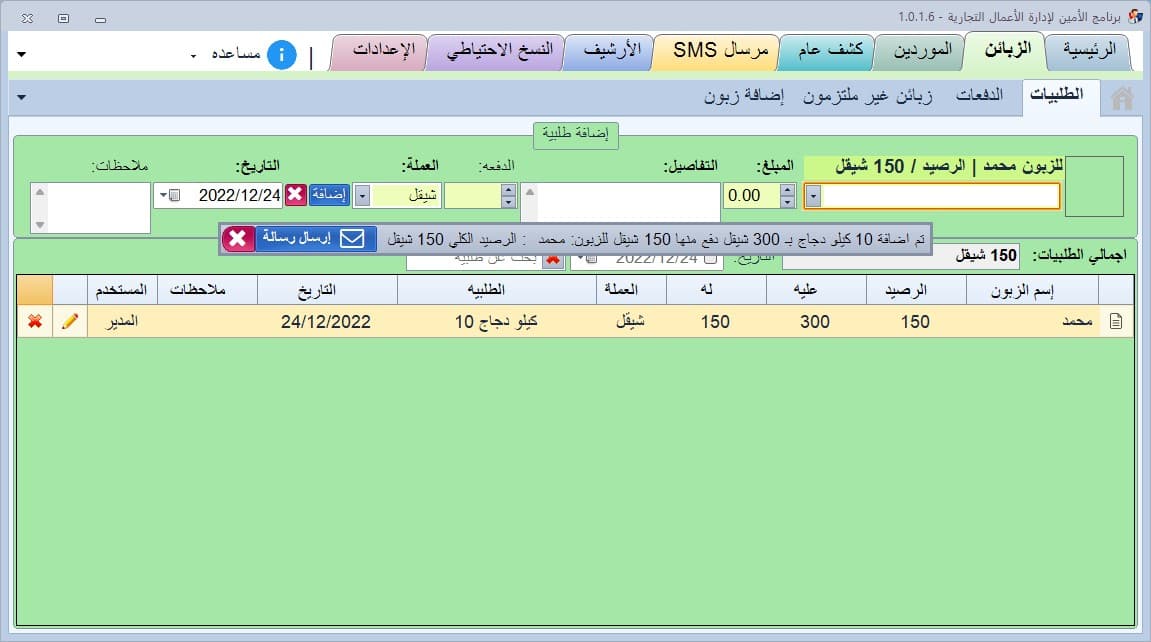Click the up arrow of the التفاصيل details box scrollbar
This screenshot has width=1151, height=642.
(530, 192)
